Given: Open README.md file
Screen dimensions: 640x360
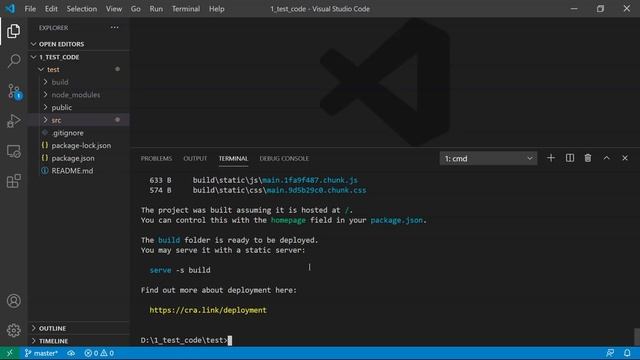Looking at the screenshot, I should click(x=78, y=171).
